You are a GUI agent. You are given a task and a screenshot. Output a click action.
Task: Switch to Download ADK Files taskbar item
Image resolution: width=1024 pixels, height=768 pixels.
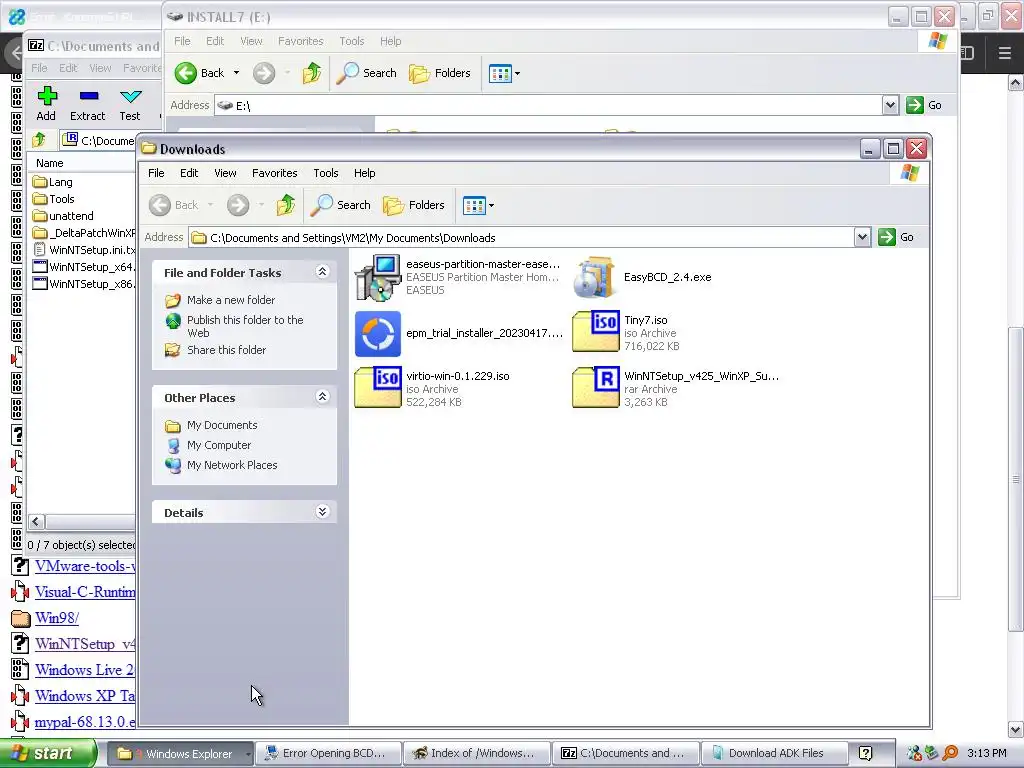pyautogui.click(x=773, y=754)
